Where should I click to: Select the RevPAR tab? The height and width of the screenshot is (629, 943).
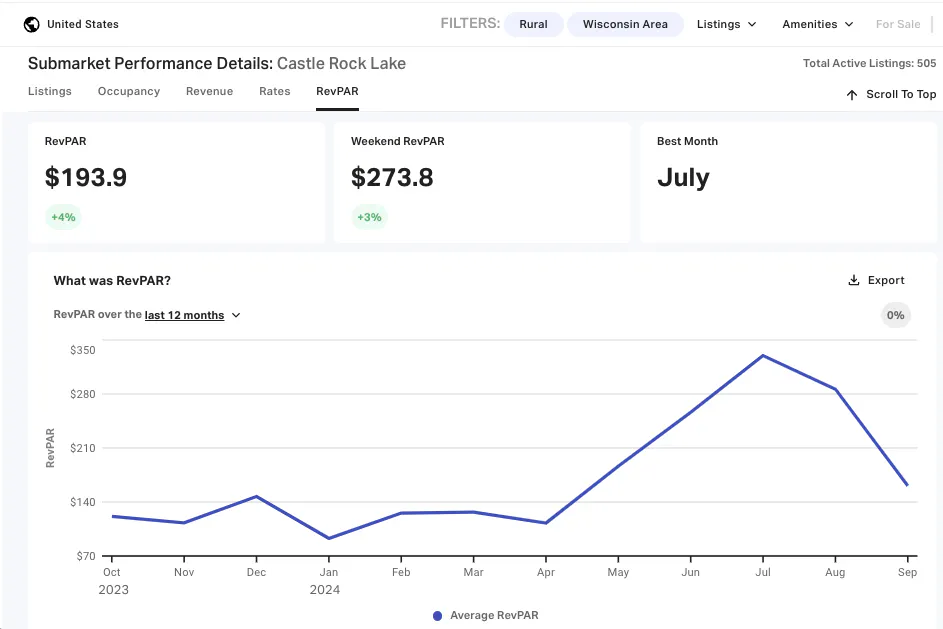click(337, 91)
